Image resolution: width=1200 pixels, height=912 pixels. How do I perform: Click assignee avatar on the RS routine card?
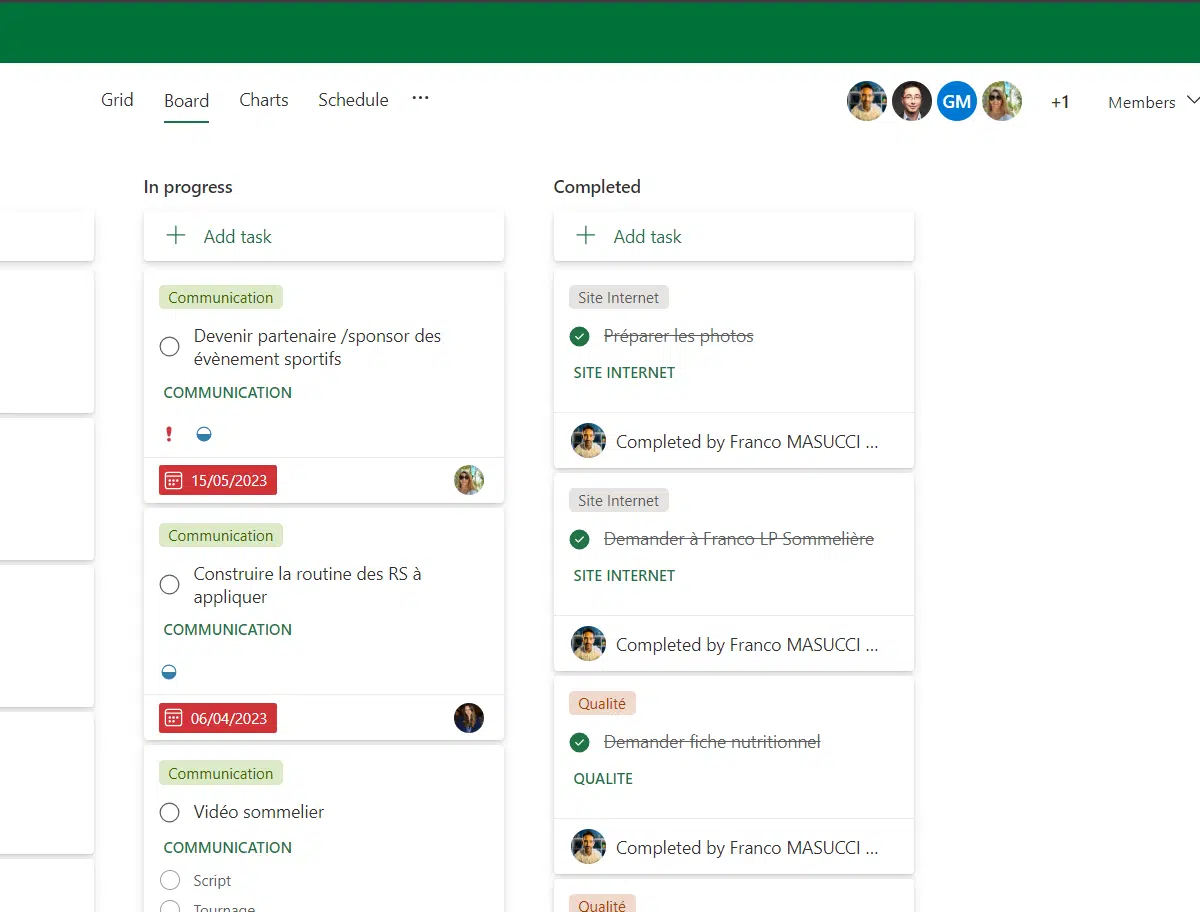pyautogui.click(x=468, y=718)
